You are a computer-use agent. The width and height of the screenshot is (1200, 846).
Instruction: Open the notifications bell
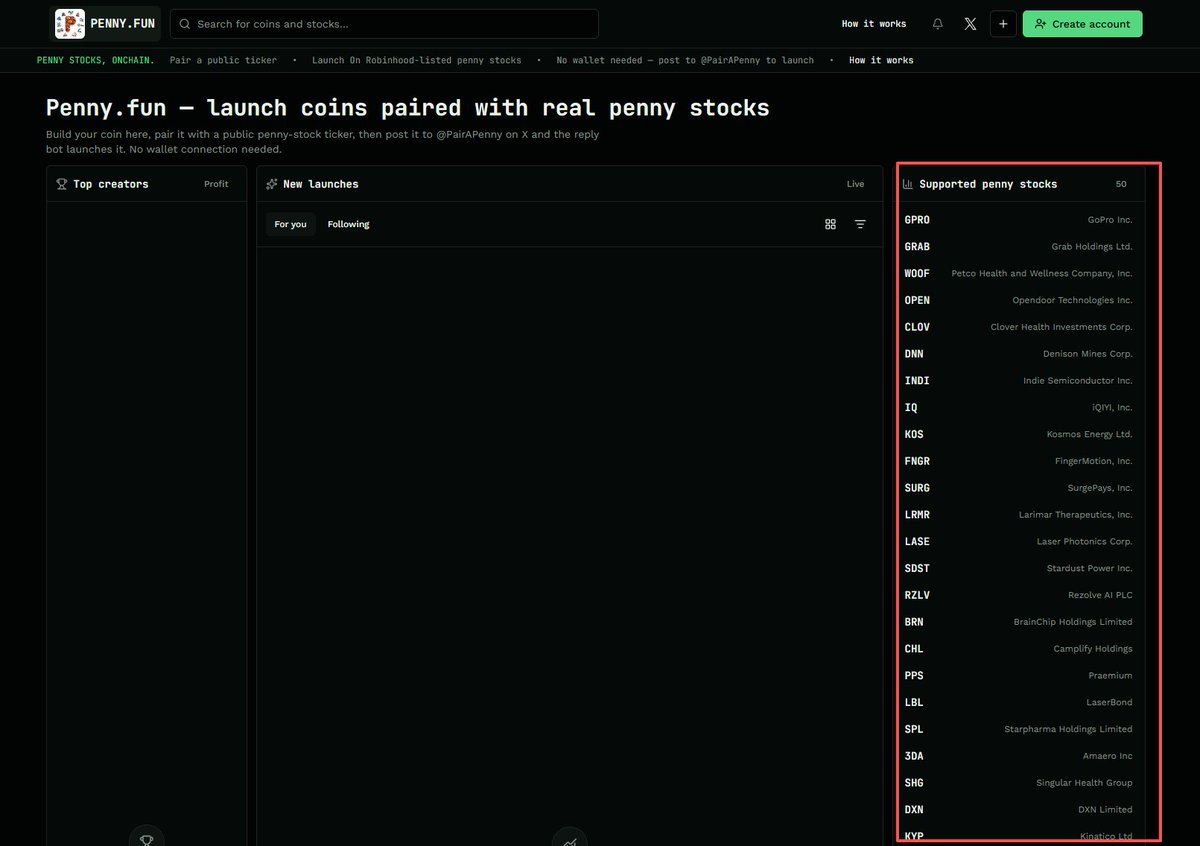(x=937, y=24)
